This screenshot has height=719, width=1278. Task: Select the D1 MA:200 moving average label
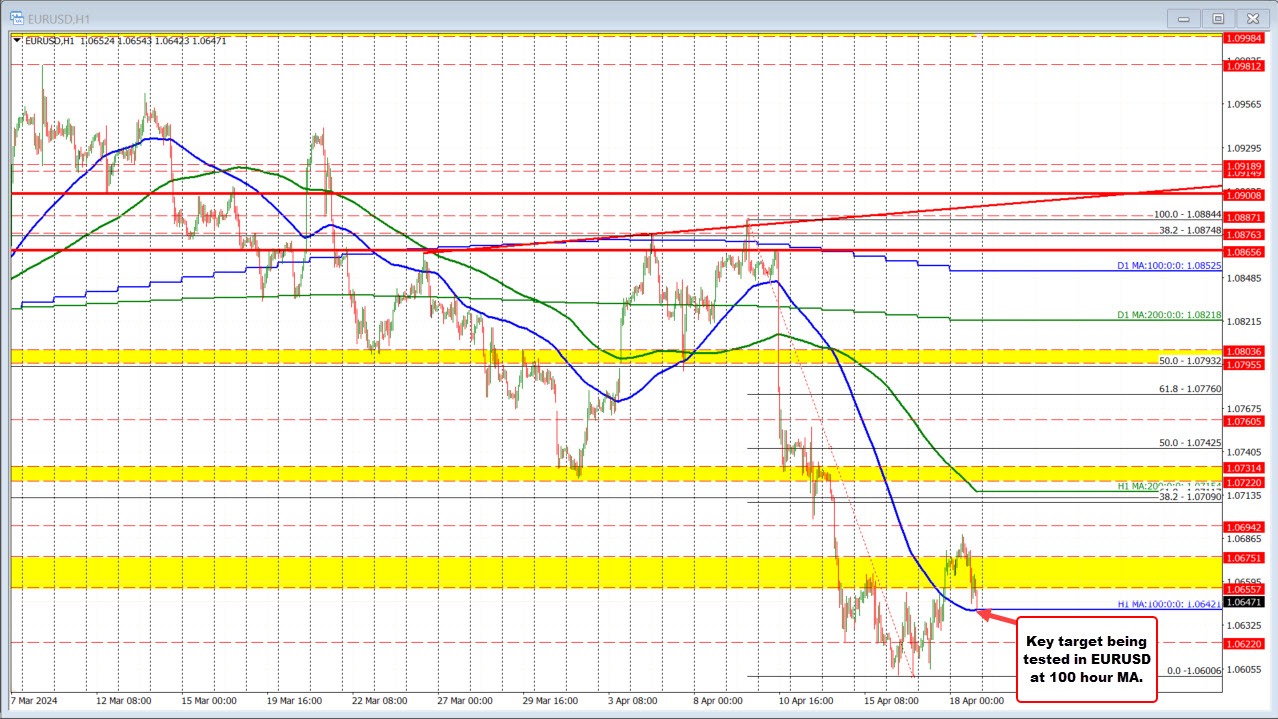(x=1170, y=315)
